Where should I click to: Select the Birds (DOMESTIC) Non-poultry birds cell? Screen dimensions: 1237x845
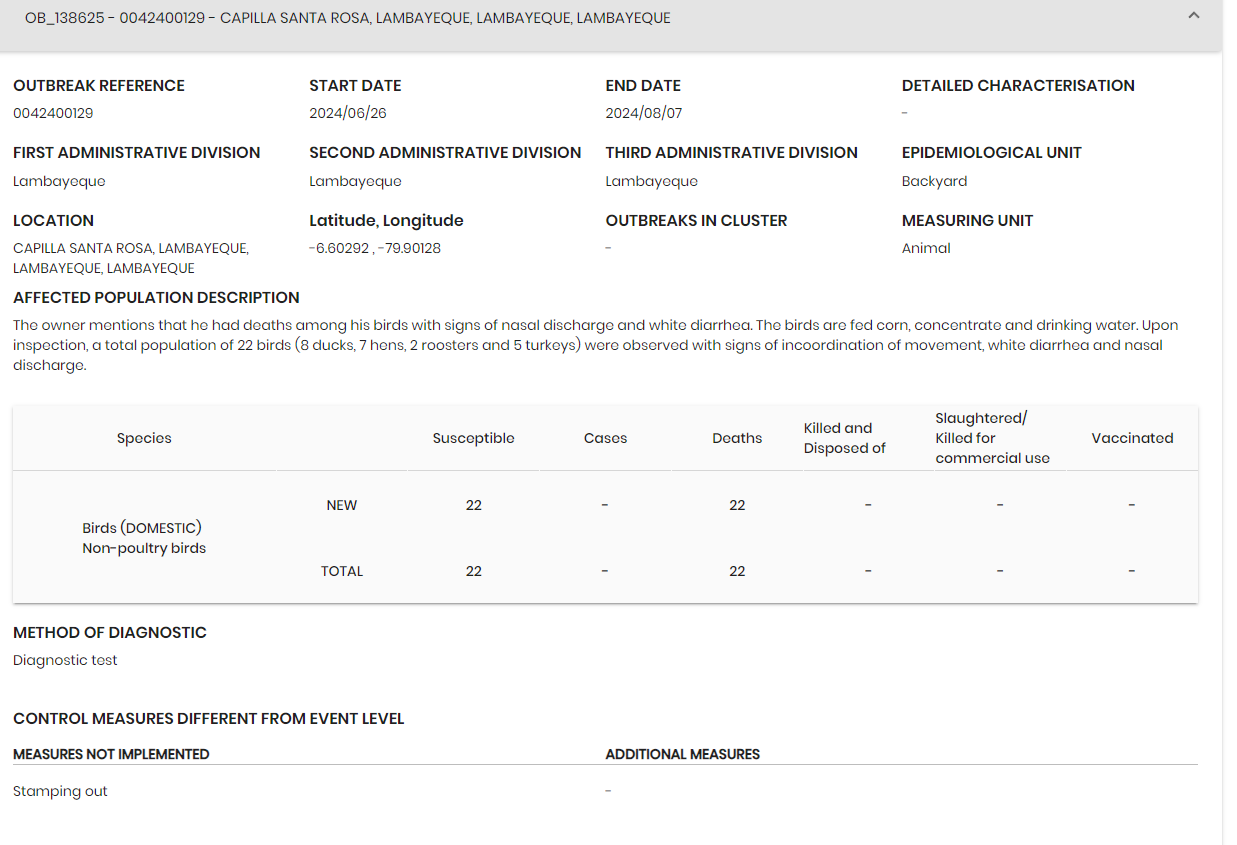[x=144, y=538]
